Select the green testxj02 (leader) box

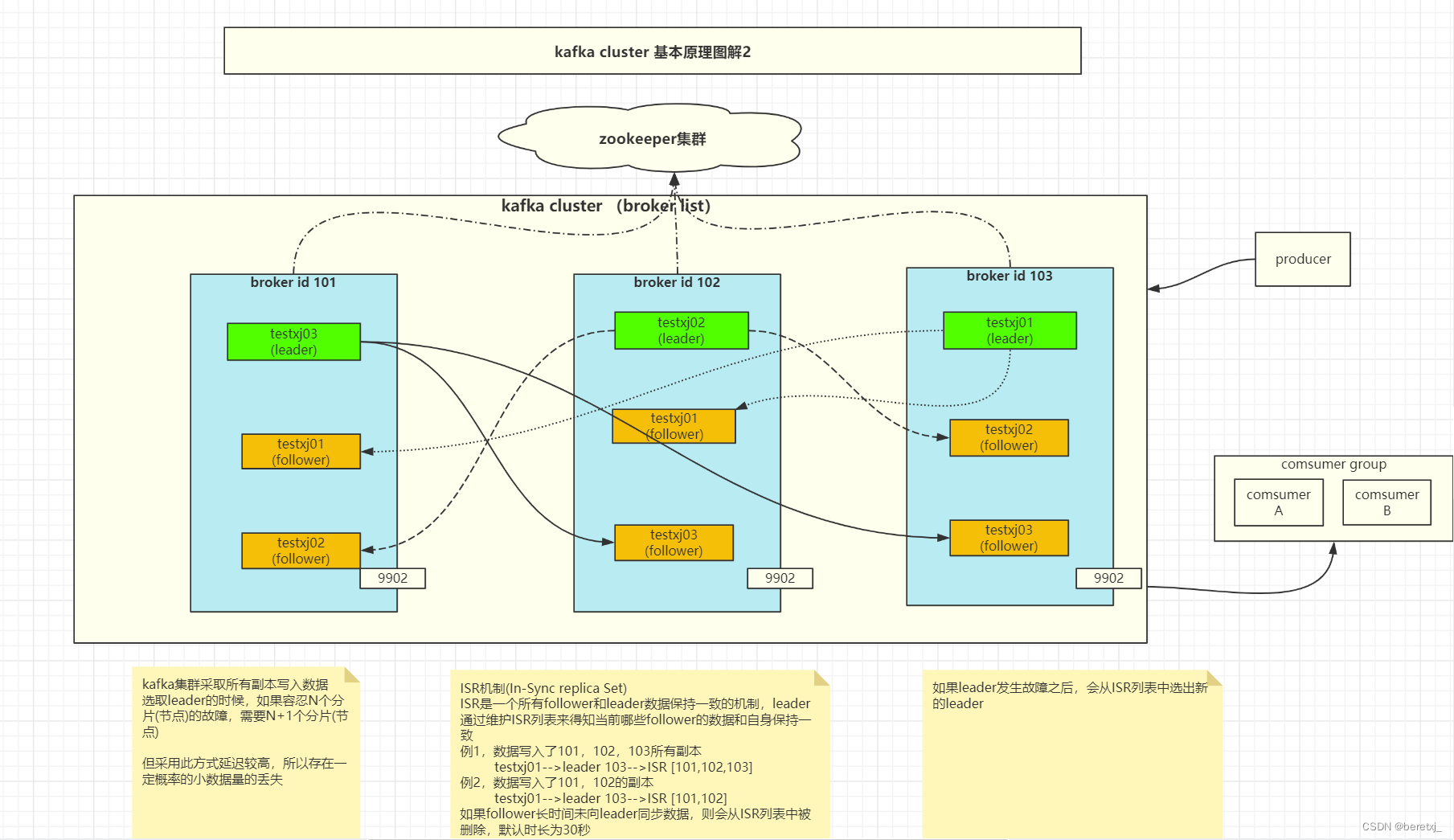point(681,330)
